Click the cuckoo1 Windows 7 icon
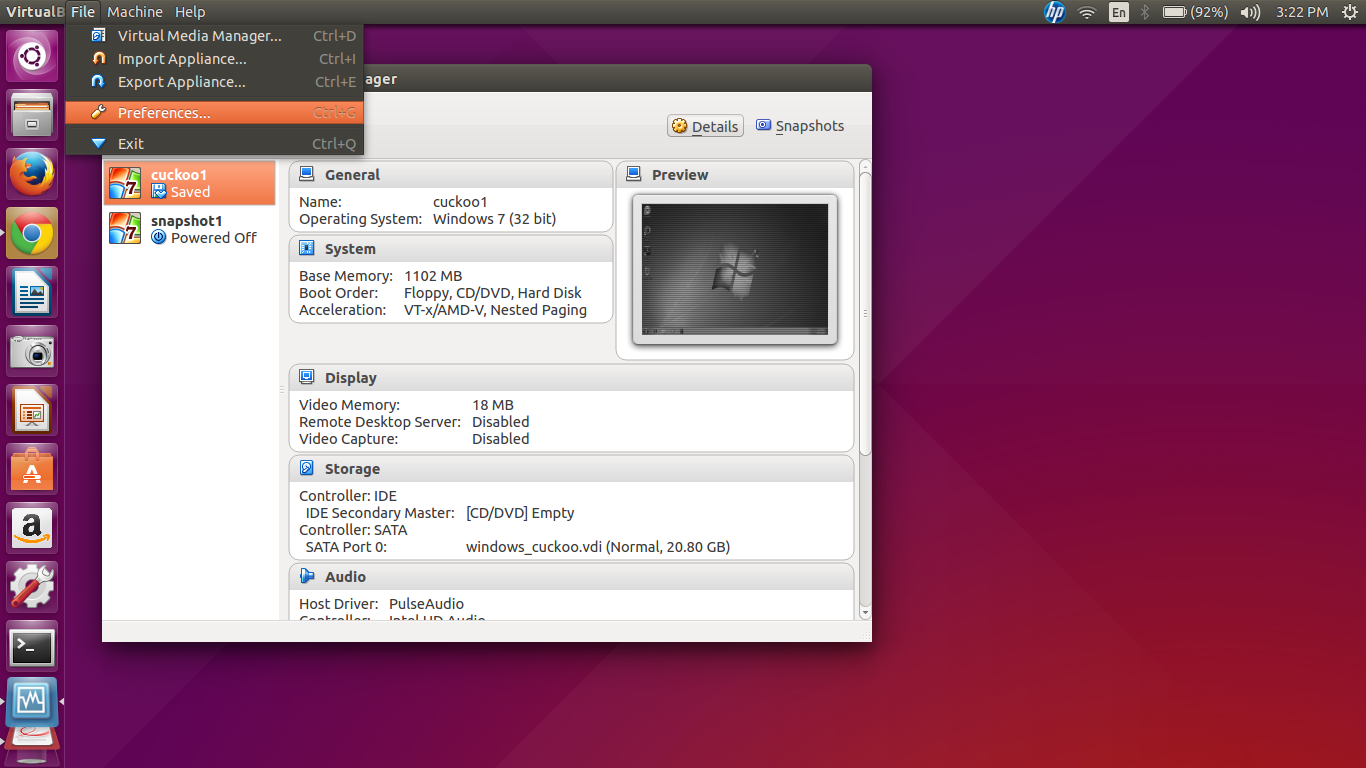The width and height of the screenshot is (1366, 768). (x=125, y=183)
